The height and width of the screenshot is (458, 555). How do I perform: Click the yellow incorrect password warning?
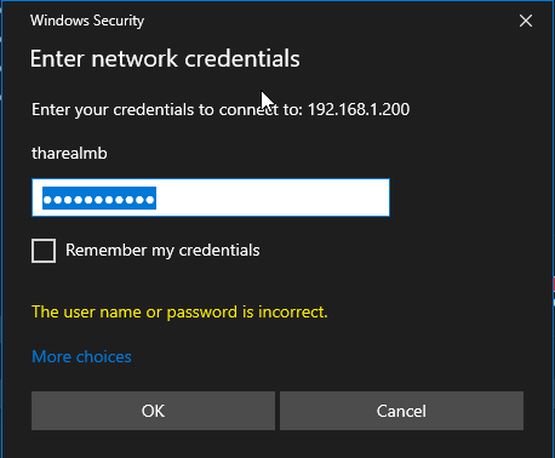pos(180,312)
